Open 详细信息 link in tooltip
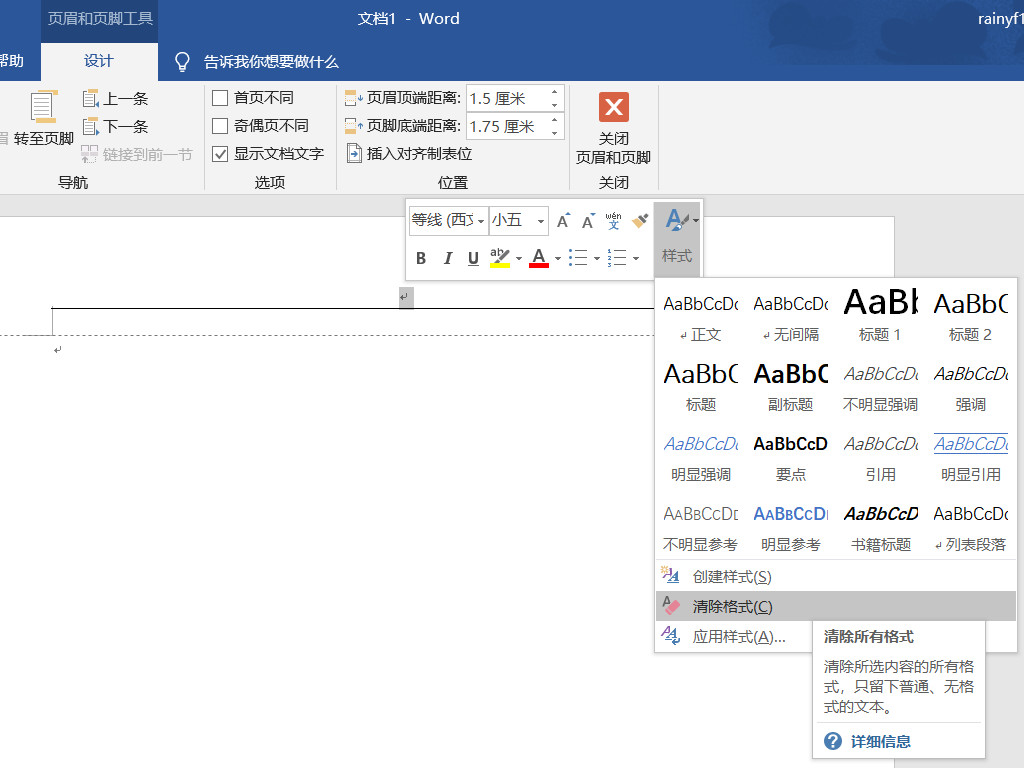Screen dimensions: 1024x768 click(880, 741)
